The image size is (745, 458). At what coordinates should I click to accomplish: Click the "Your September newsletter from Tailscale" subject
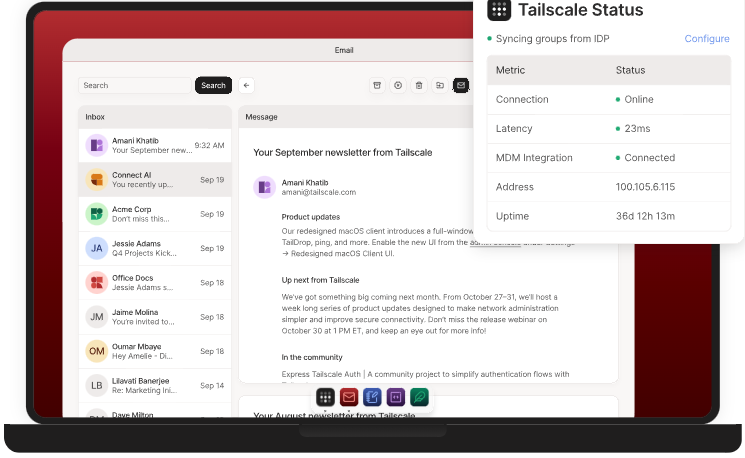[x=343, y=153]
